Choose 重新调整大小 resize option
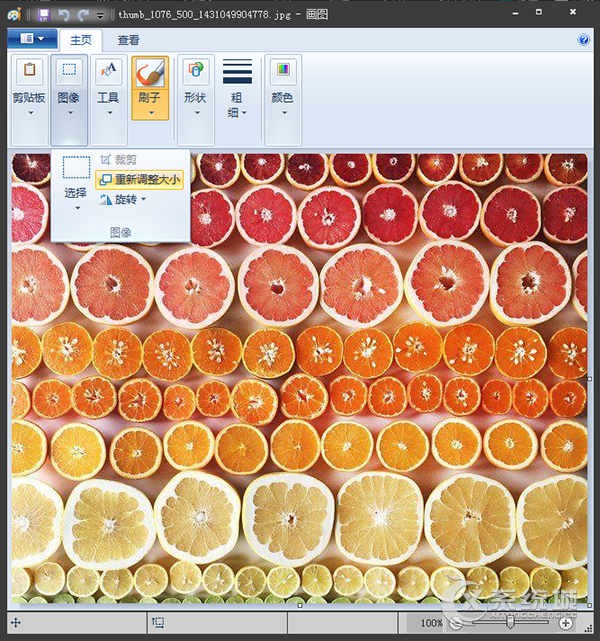The width and height of the screenshot is (600, 641). [139, 179]
